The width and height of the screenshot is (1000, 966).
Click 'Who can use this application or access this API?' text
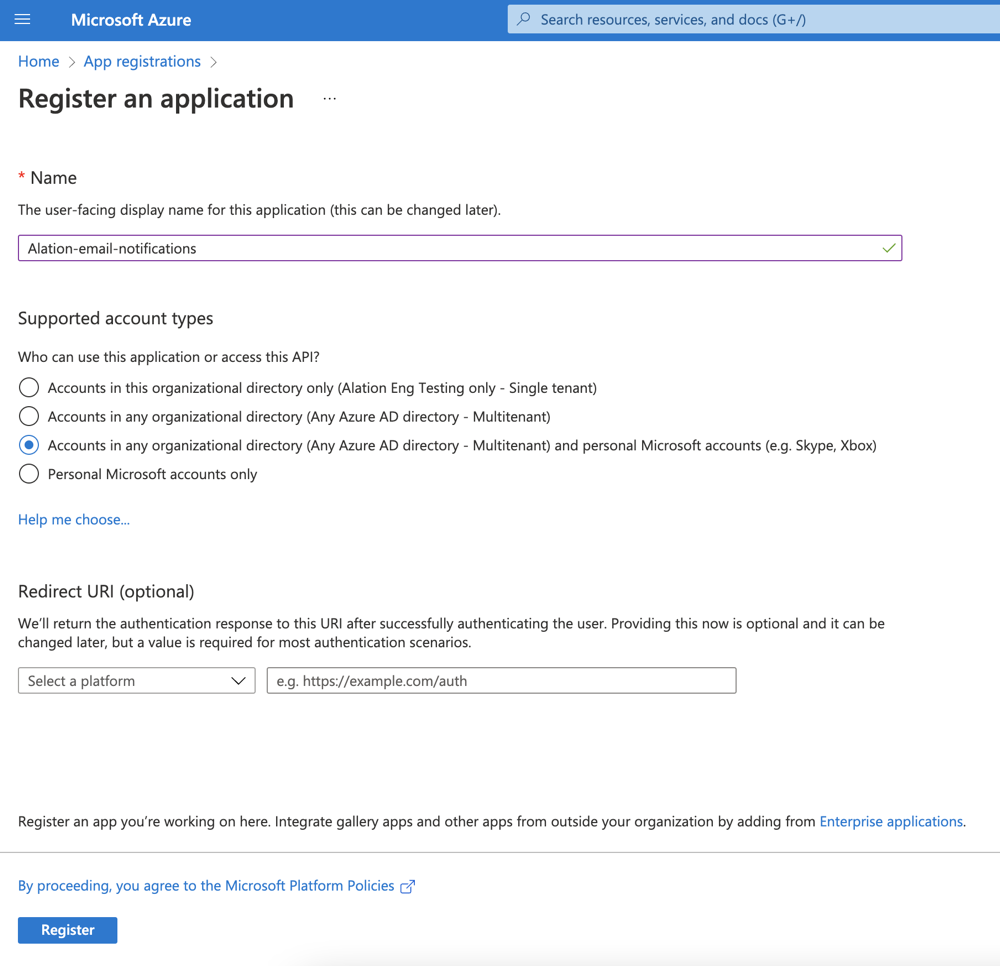tap(168, 357)
